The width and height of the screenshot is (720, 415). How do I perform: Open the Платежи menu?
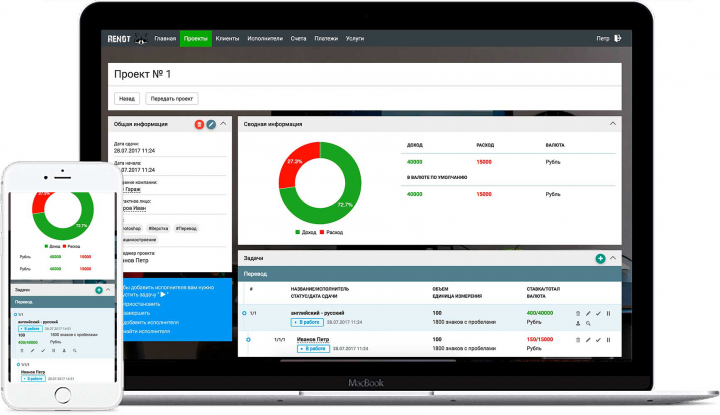(326, 39)
